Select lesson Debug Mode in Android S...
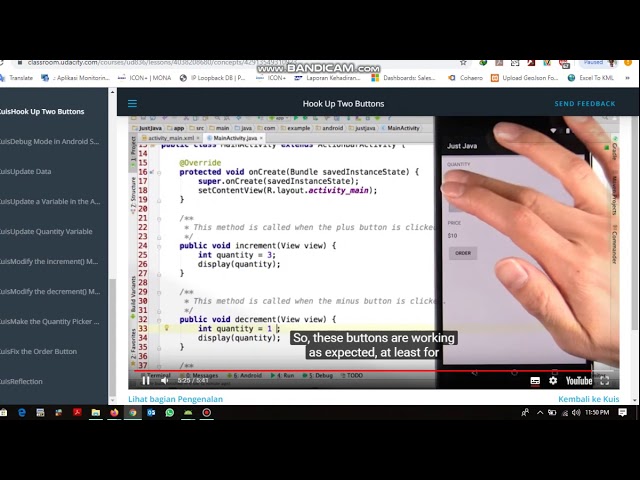640x480 pixels. click(x=49, y=142)
